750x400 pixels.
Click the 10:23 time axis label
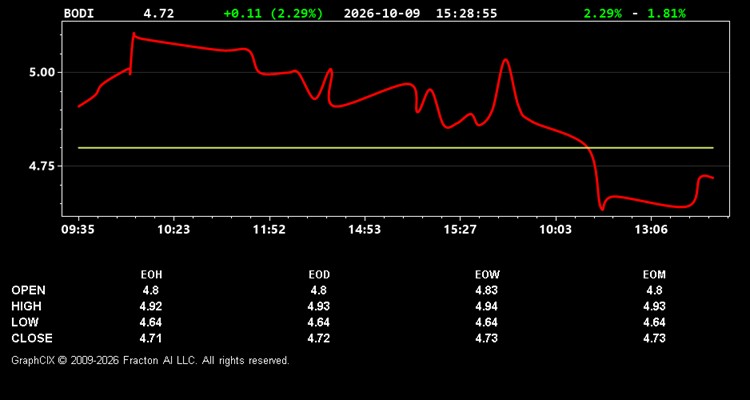click(x=174, y=230)
